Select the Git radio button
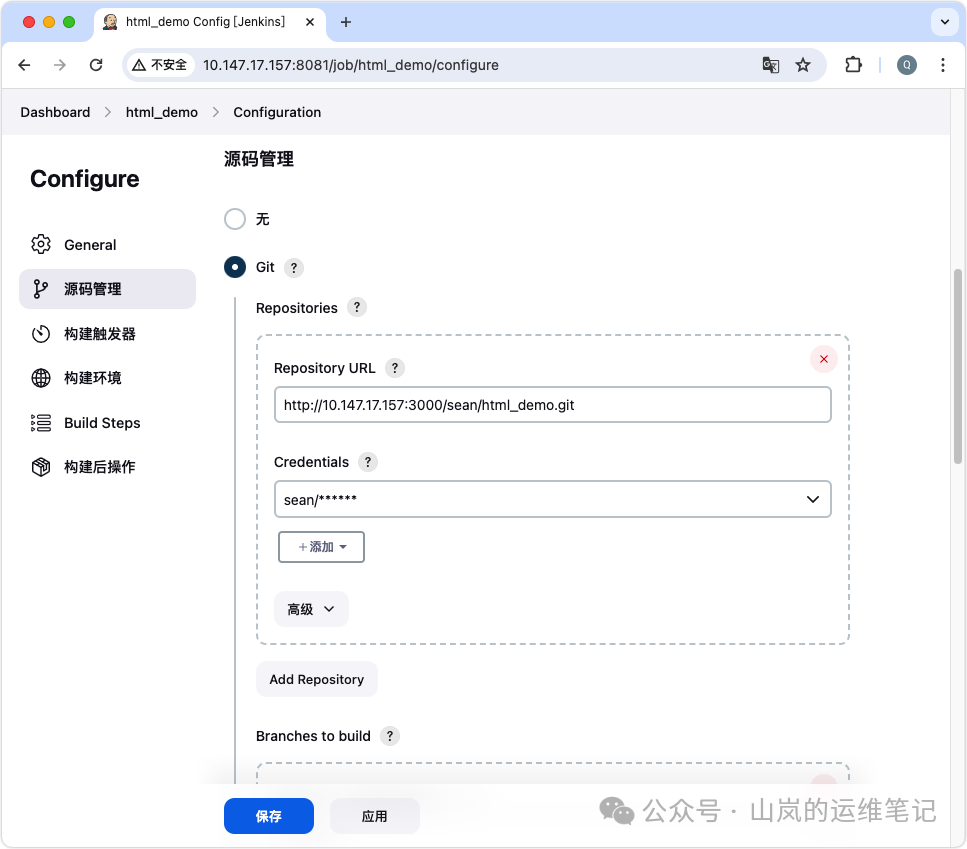Image resolution: width=967 pixels, height=849 pixels. (x=234, y=267)
